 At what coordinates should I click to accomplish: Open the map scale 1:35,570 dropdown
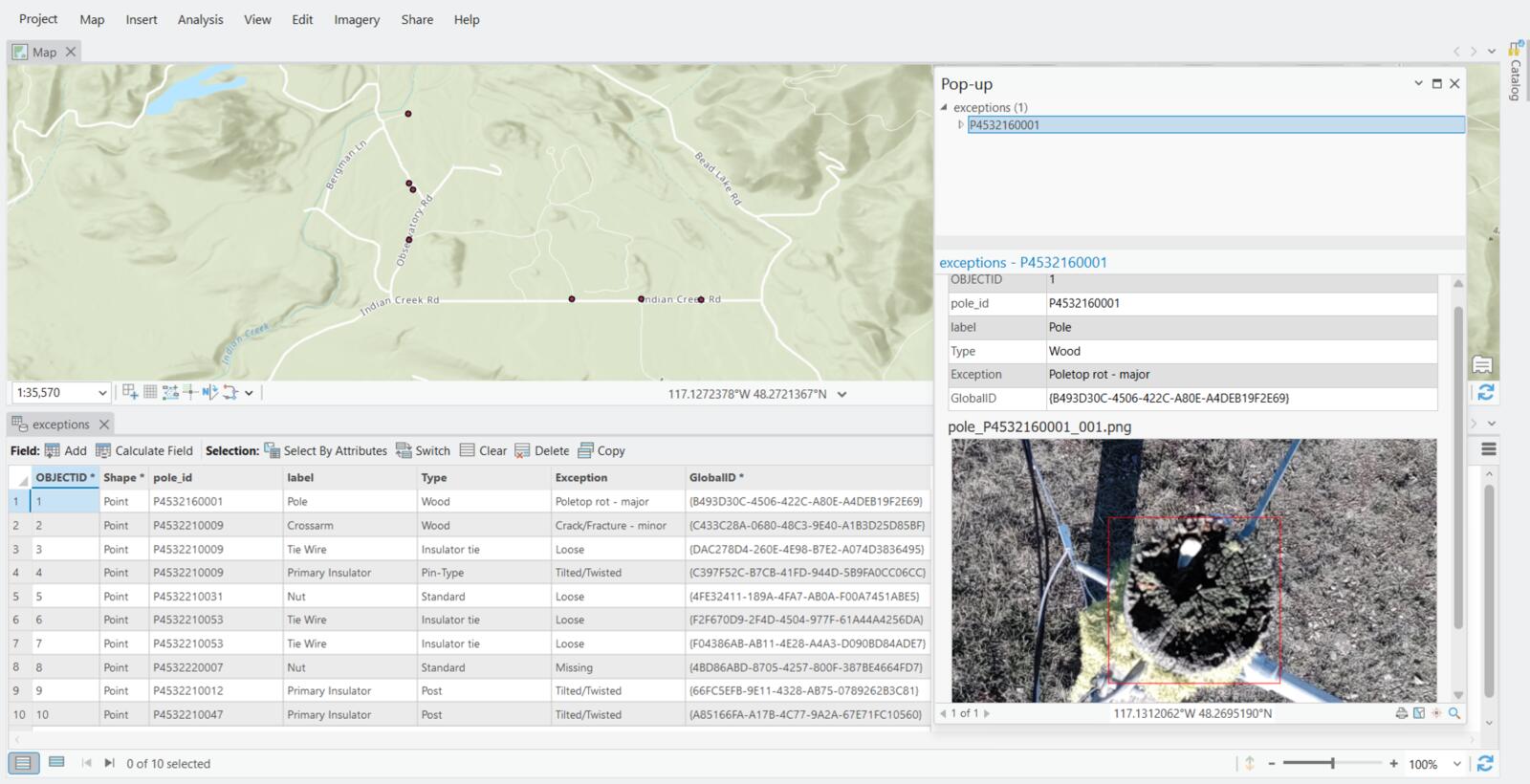102,393
